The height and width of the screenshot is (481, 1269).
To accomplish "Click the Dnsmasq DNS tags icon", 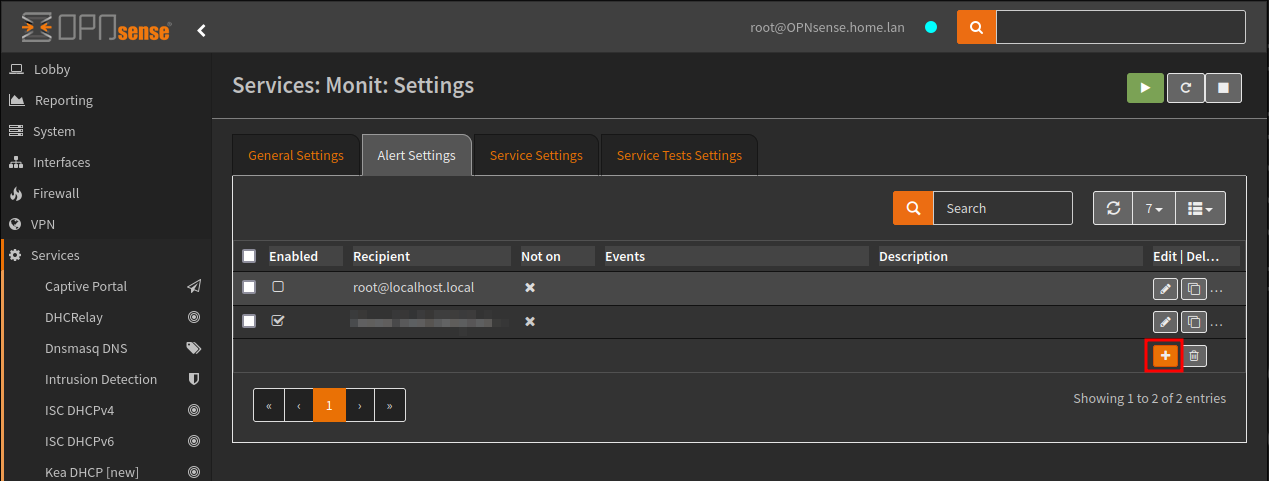I will pyautogui.click(x=194, y=348).
